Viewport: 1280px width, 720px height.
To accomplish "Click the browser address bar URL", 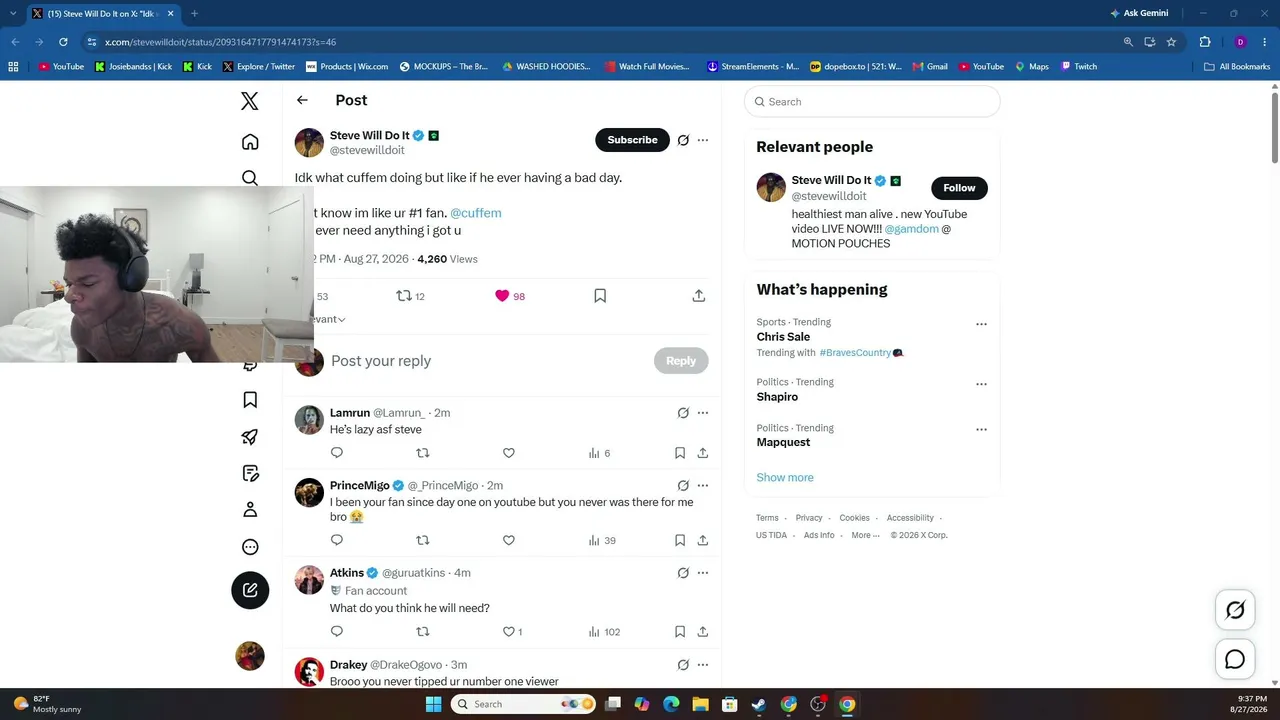I will (x=220, y=42).
